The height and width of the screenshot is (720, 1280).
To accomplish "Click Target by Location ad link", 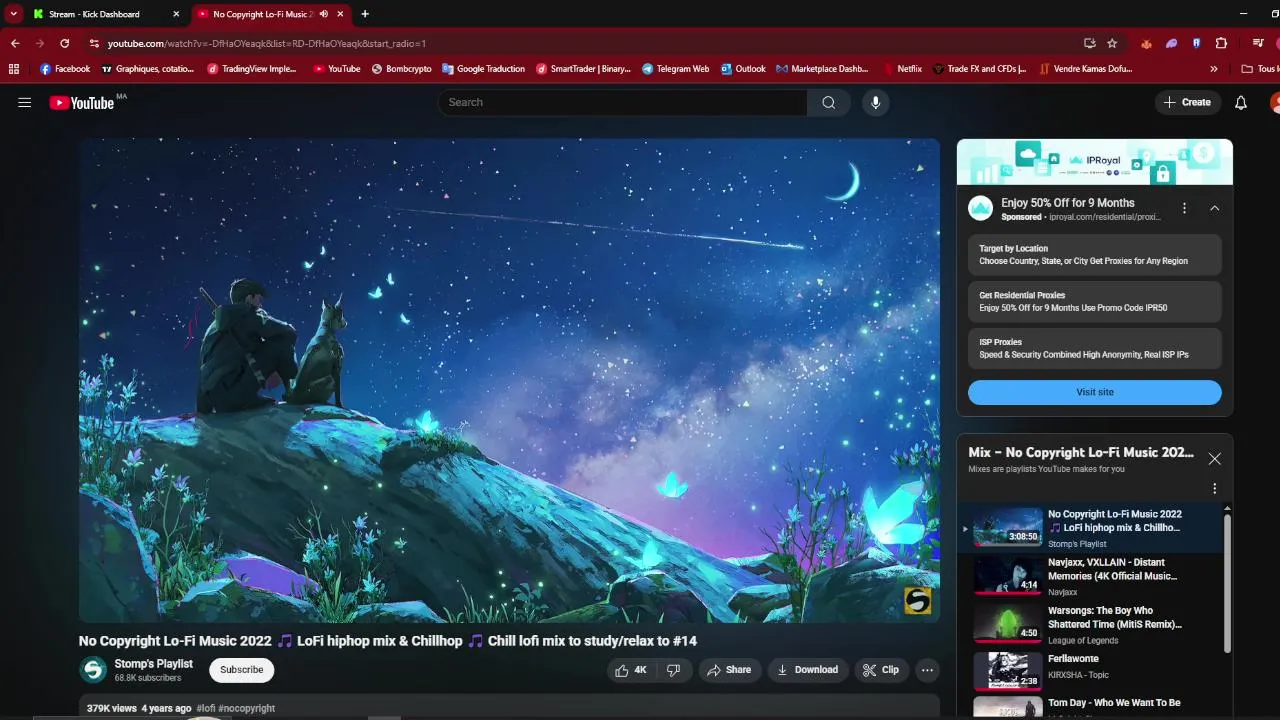I will 1095,255.
